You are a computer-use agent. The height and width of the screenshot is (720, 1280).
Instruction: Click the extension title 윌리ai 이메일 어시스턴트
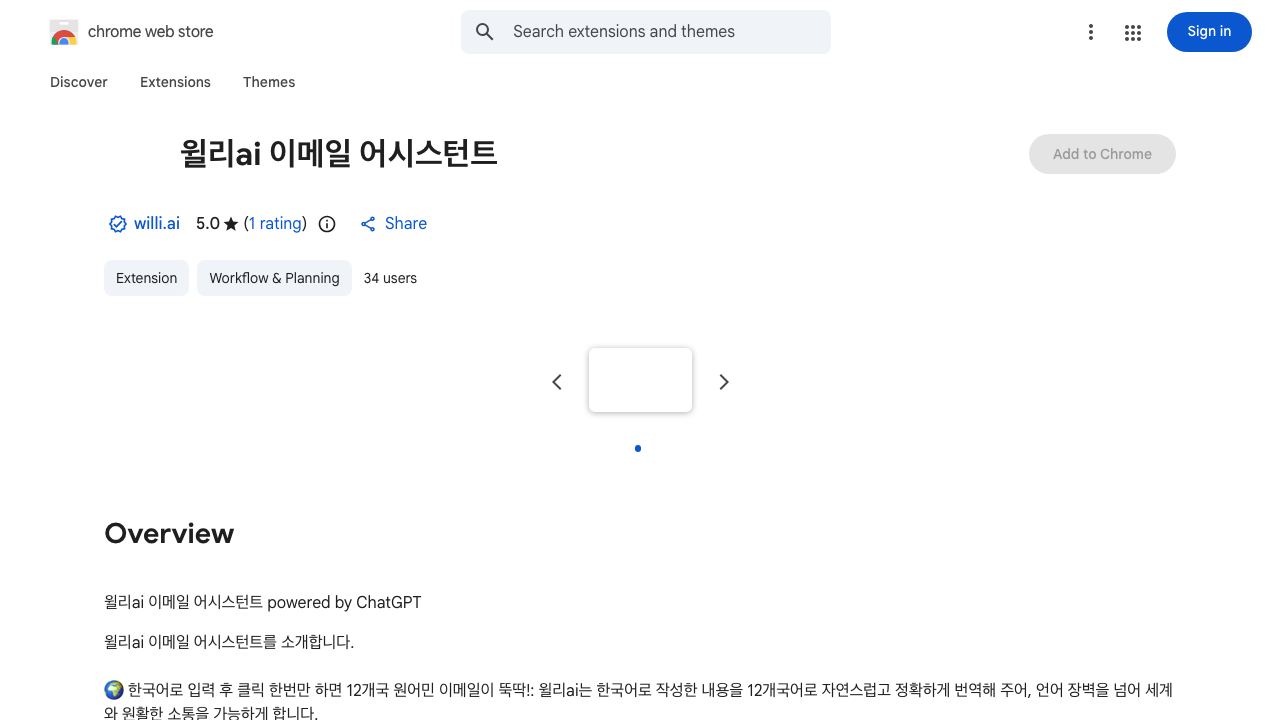(x=338, y=153)
